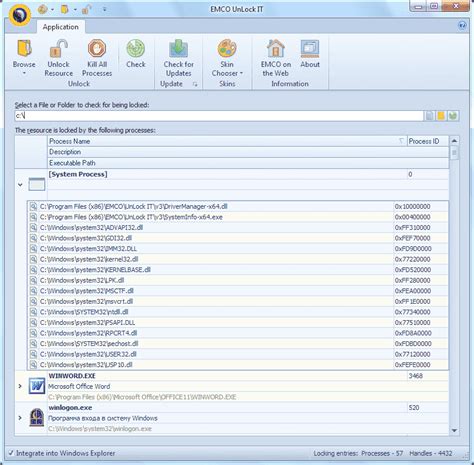Click EMCO on the Web house icon

point(276,48)
